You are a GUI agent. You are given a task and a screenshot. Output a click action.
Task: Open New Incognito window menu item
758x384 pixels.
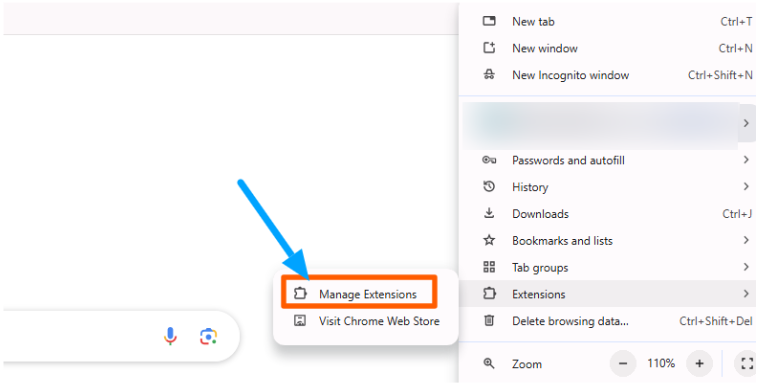click(608, 75)
